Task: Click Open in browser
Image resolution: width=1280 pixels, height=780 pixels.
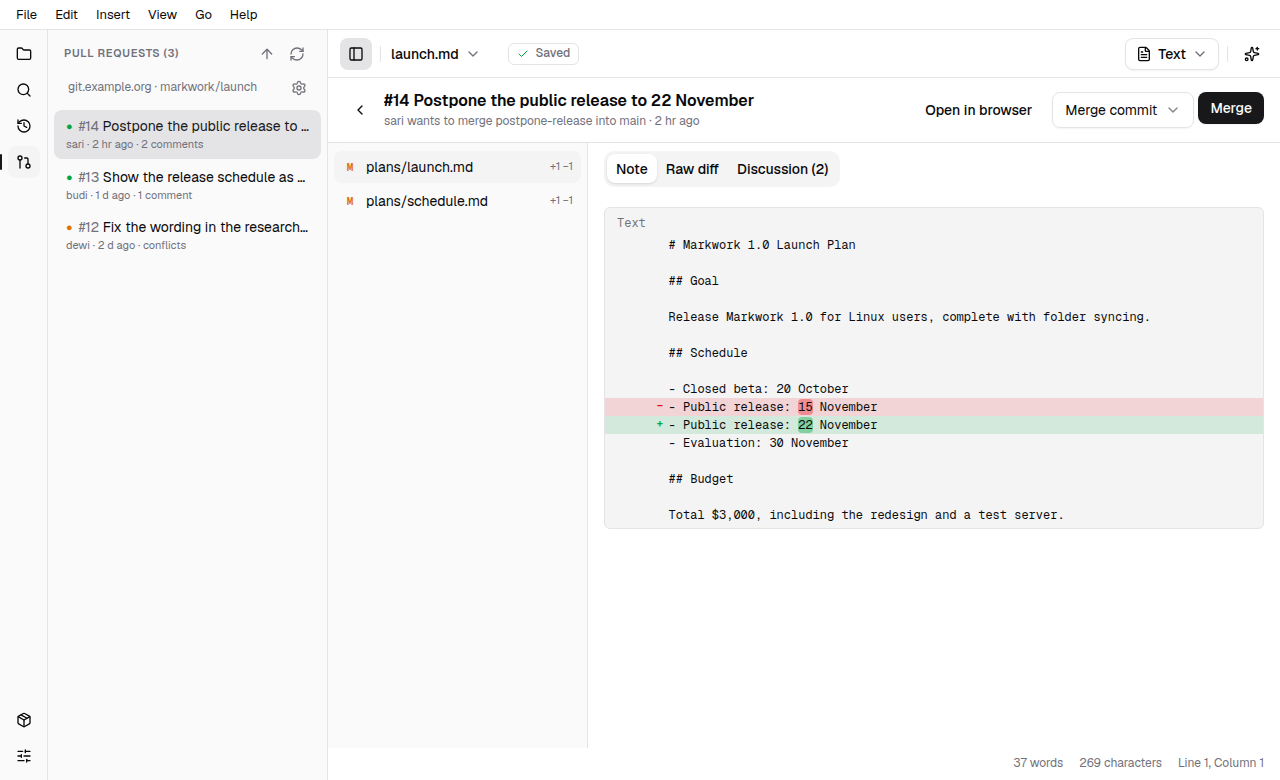Action: pyautogui.click(x=978, y=110)
